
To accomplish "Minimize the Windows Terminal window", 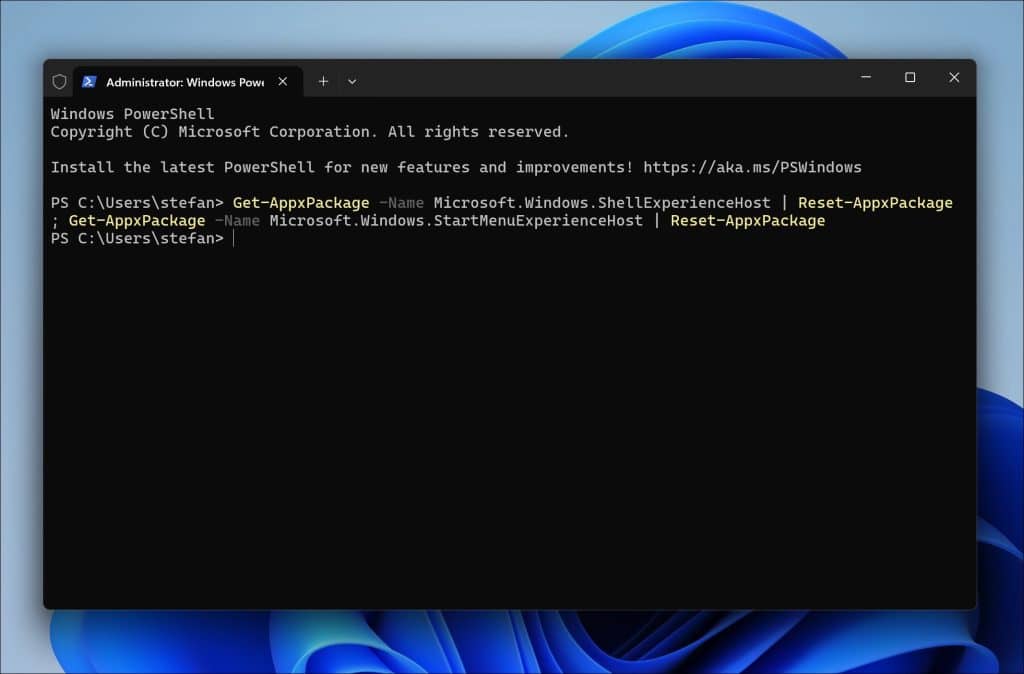I will [866, 77].
